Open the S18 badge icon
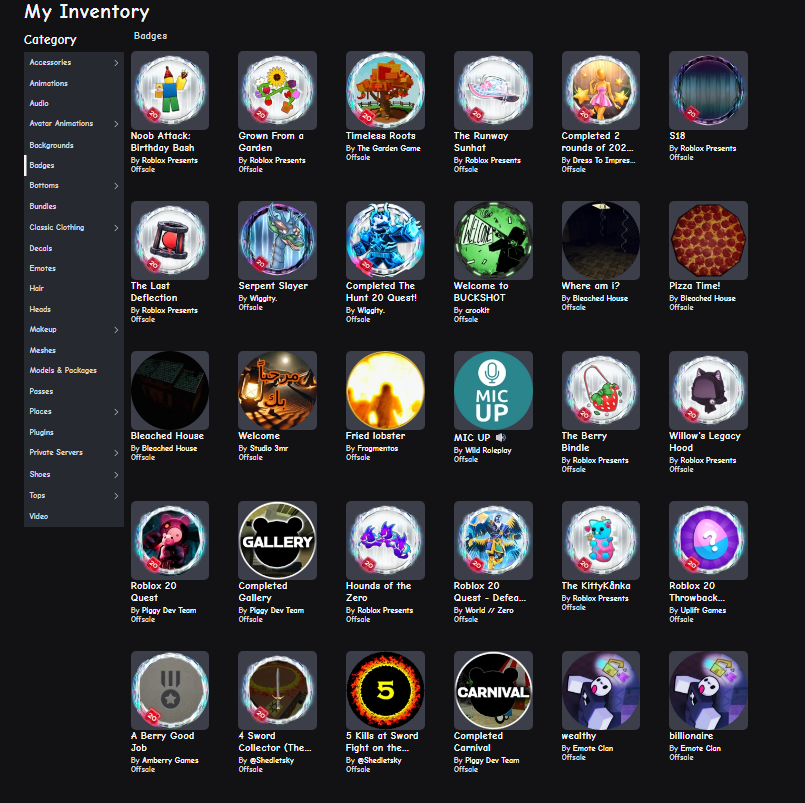 [x=708, y=90]
